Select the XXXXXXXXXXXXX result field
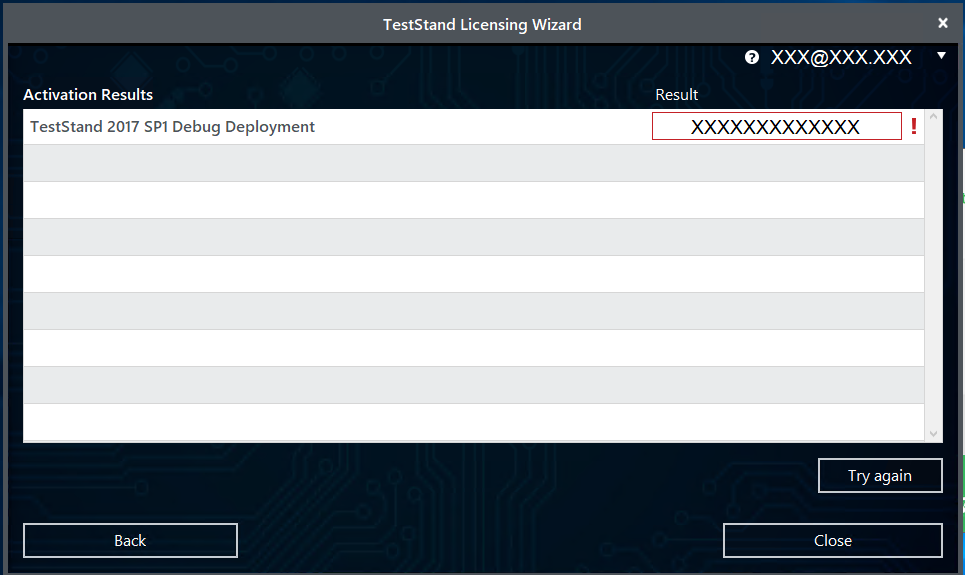 [777, 126]
